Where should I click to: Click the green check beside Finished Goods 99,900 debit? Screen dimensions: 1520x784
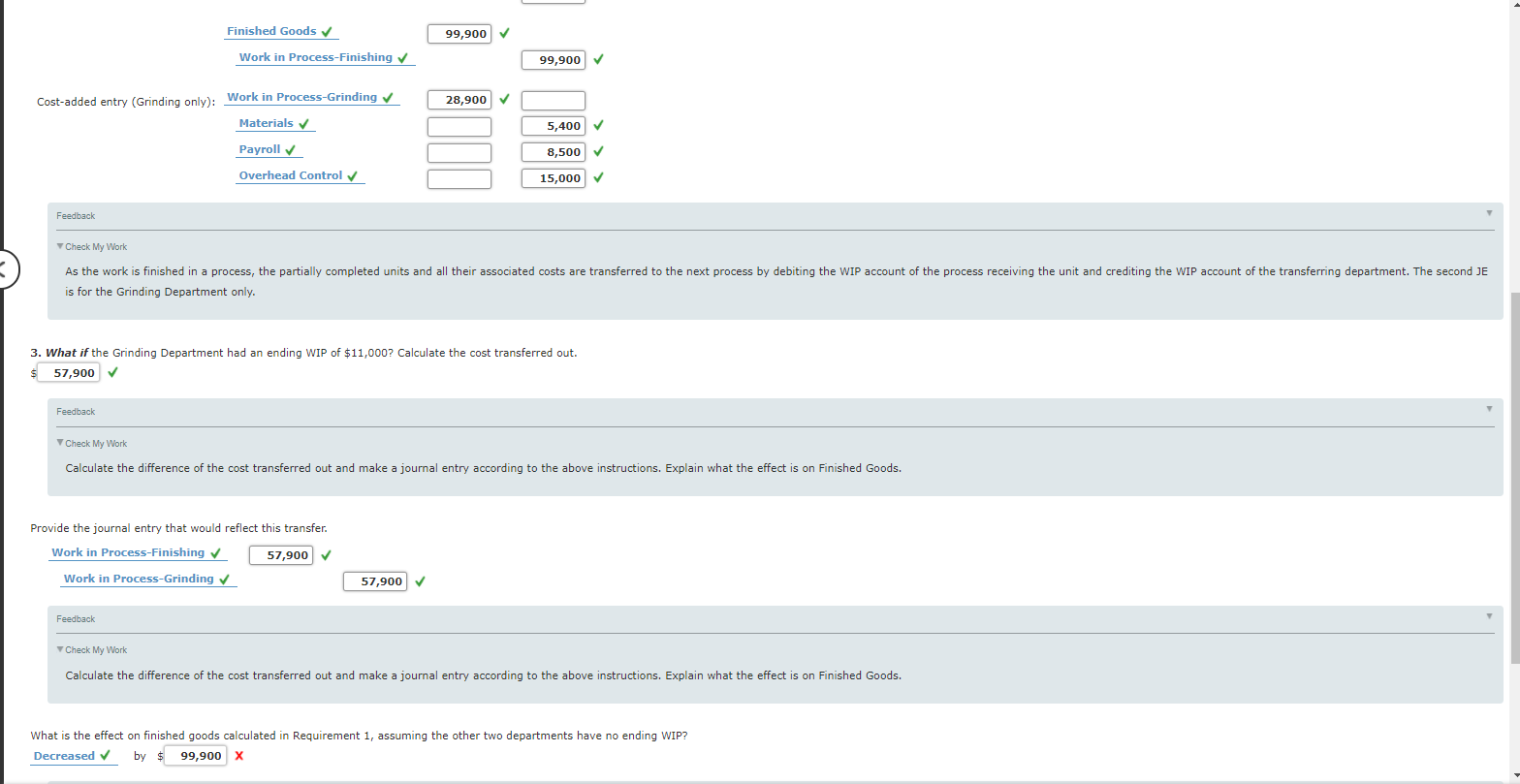[504, 34]
